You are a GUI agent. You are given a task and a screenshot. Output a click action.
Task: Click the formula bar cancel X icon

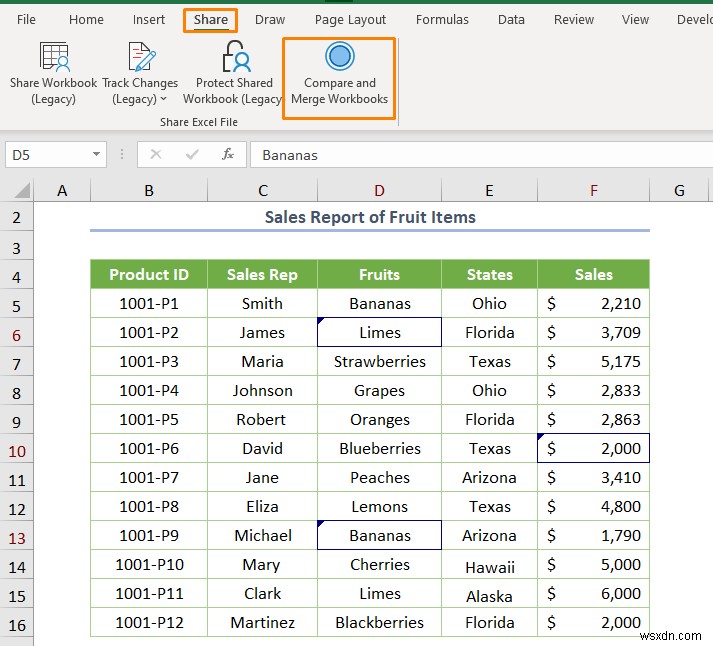coord(156,154)
